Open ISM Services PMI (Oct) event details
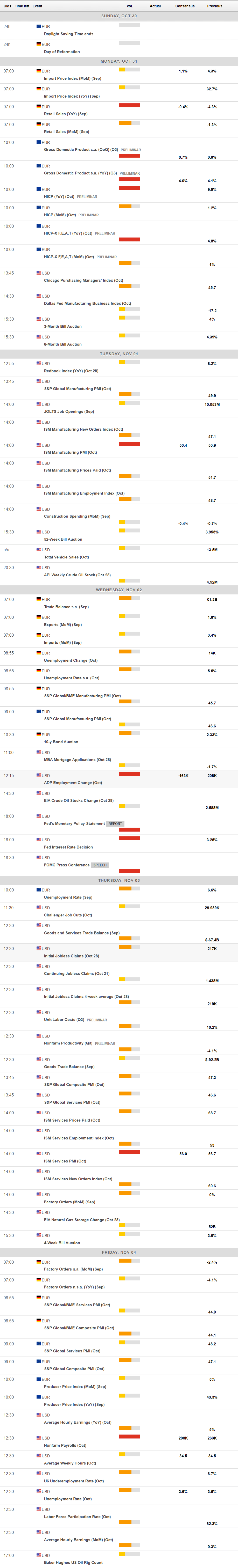This screenshot has height=1568, width=238. pos(65,1161)
